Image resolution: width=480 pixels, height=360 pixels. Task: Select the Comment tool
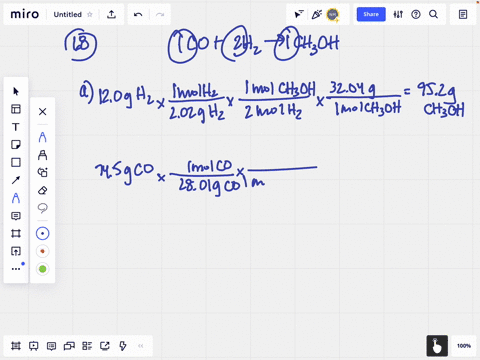(16, 216)
